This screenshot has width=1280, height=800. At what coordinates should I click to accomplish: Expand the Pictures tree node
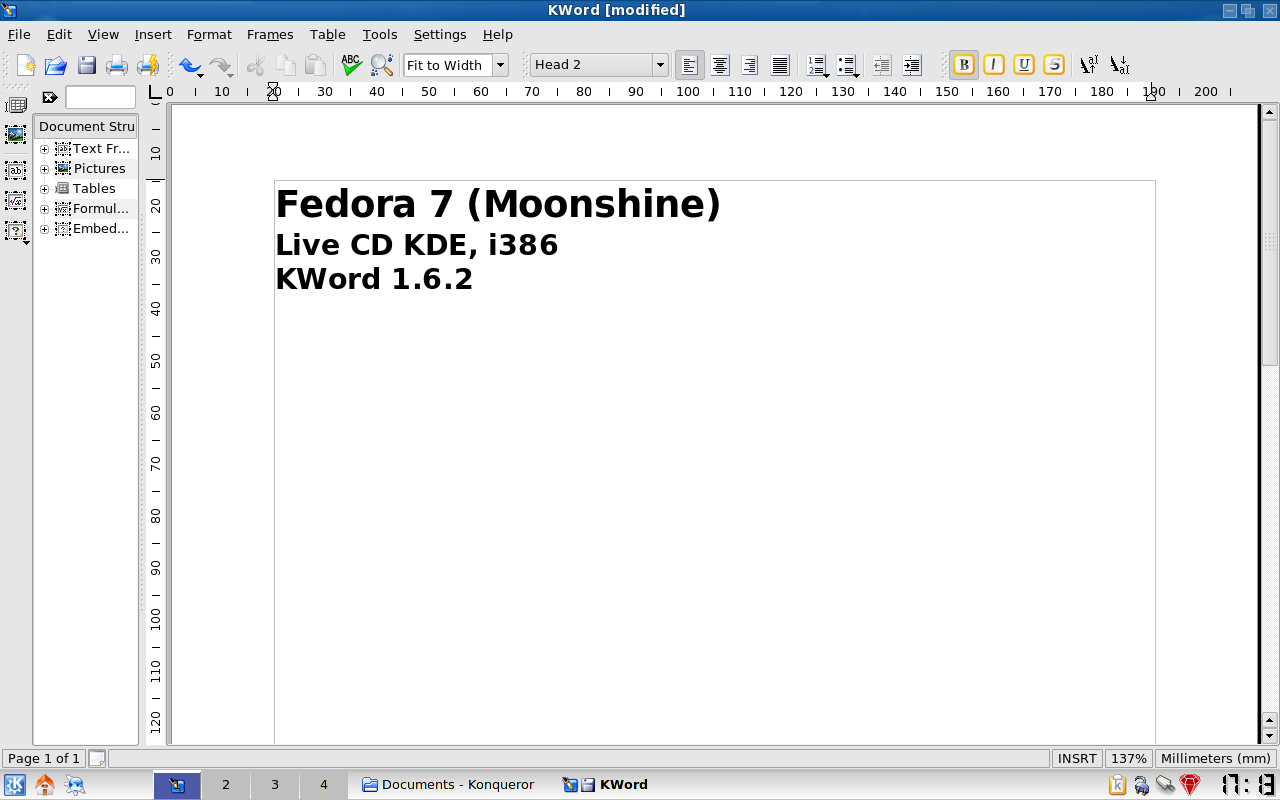(x=44, y=169)
